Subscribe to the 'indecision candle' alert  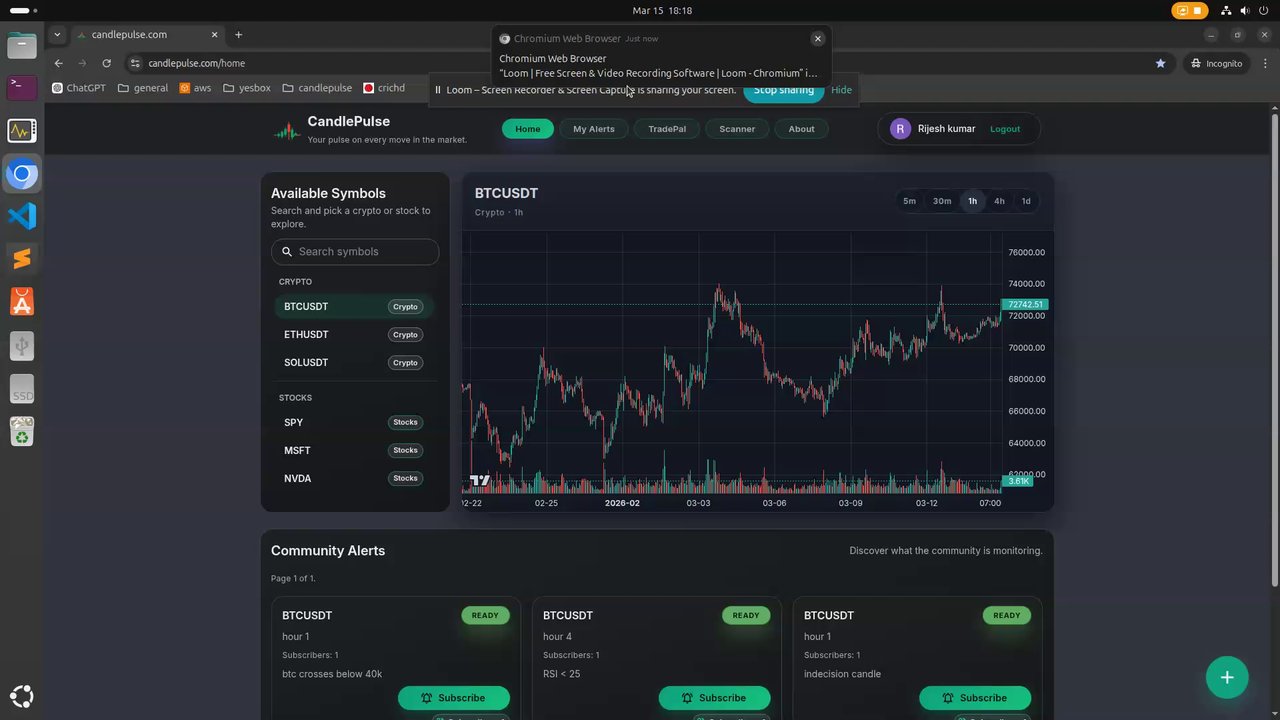976,698
